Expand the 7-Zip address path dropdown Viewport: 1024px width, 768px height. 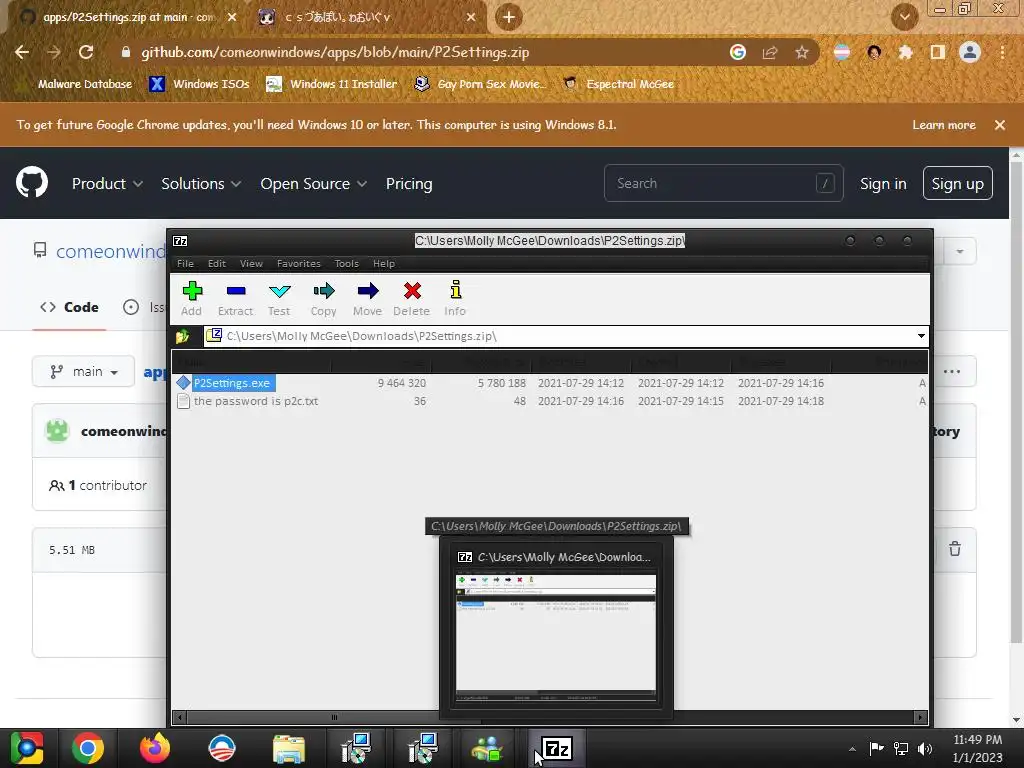coord(921,336)
